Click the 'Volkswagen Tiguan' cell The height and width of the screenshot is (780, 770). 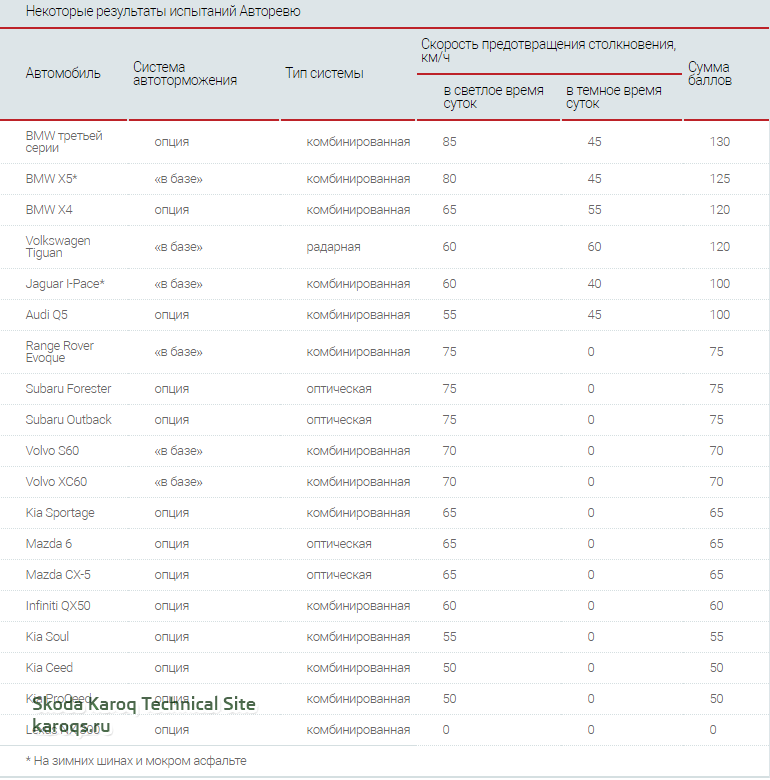[x=58, y=247]
